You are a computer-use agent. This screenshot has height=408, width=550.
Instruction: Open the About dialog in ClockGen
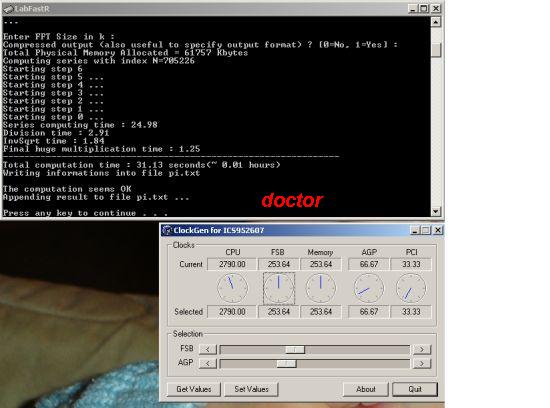pyautogui.click(x=365, y=389)
